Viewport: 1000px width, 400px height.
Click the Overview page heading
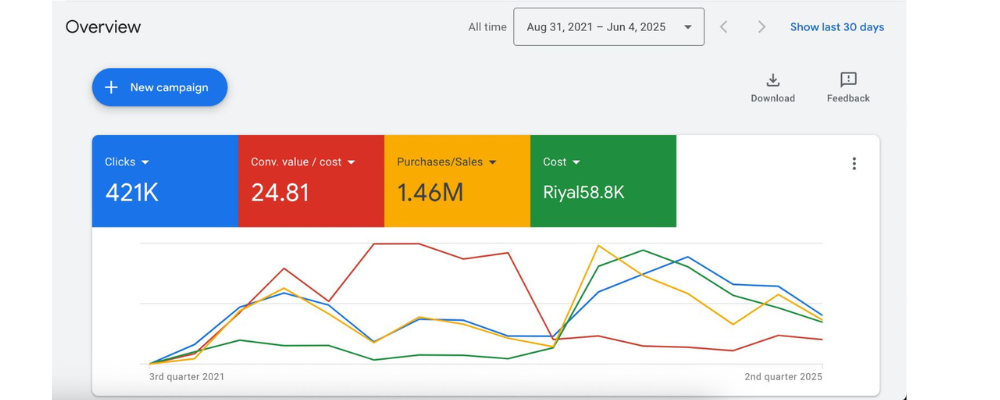click(103, 27)
